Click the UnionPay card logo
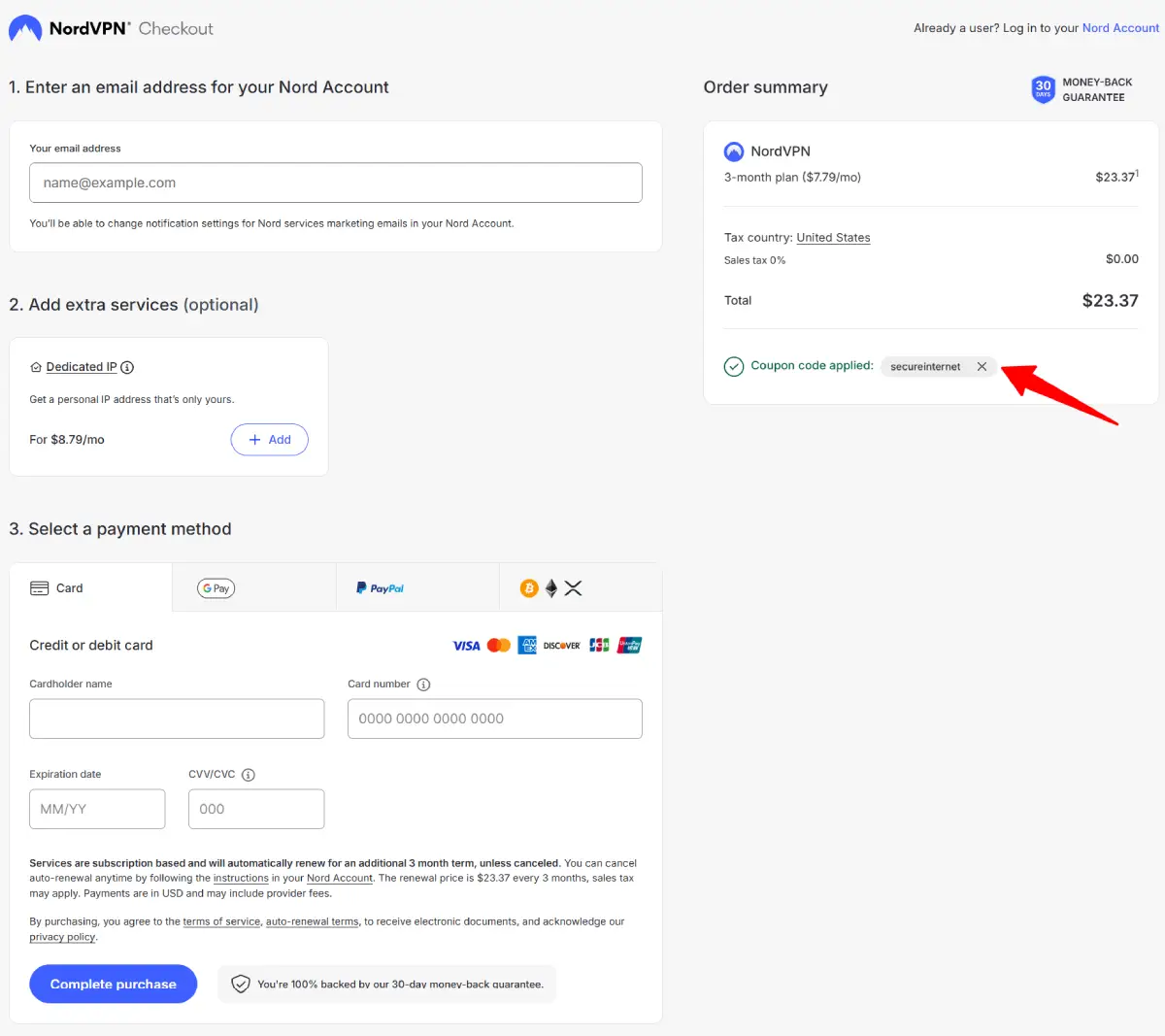This screenshot has width=1165, height=1036. (x=629, y=646)
